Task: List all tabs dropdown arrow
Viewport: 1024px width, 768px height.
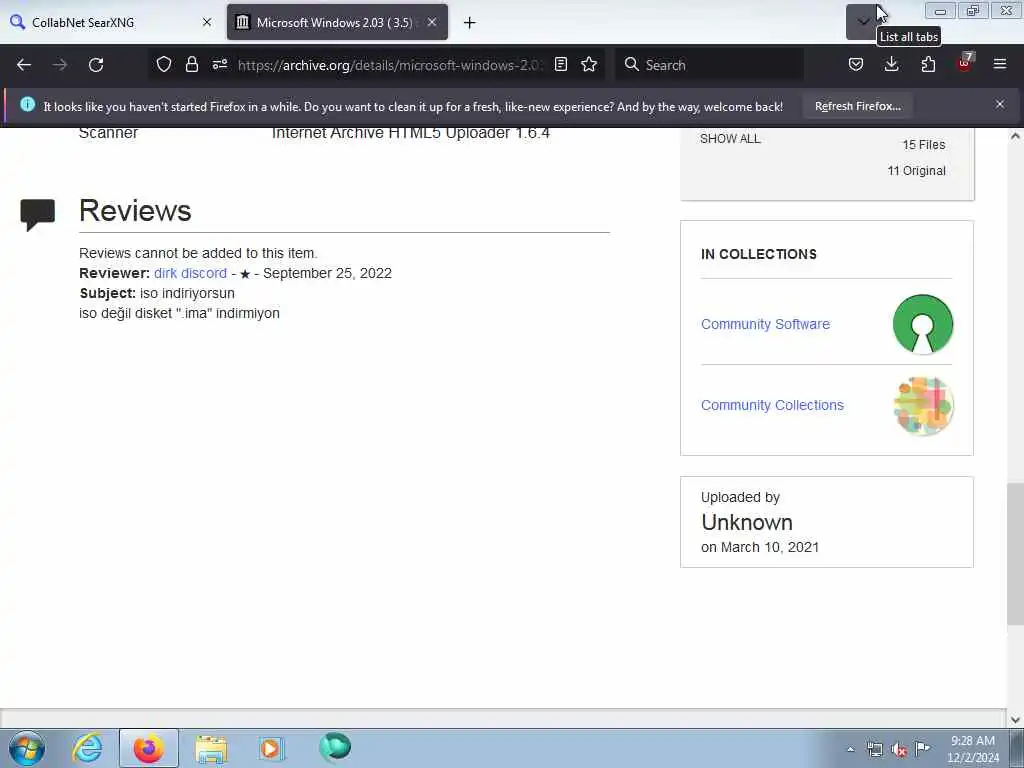Action: point(863,22)
